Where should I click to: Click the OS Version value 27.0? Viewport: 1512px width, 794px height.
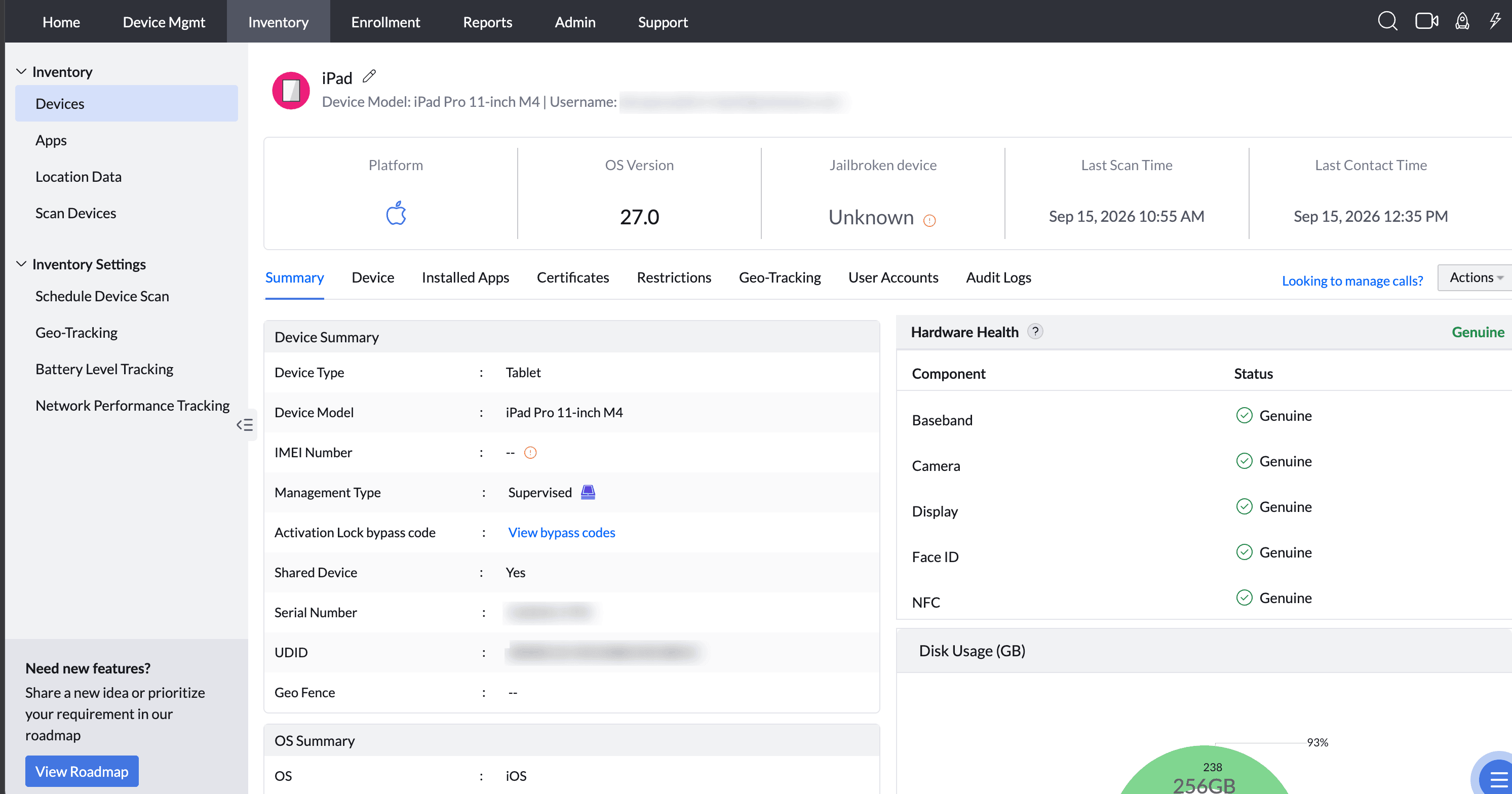tap(640, 217)
